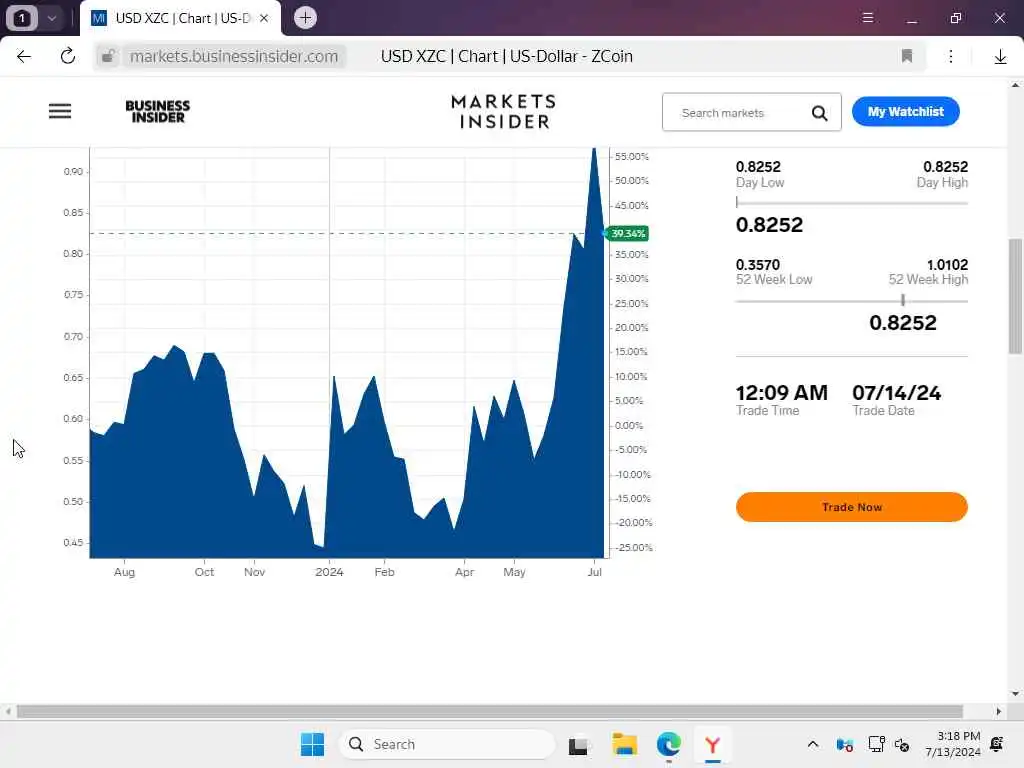Click the vertical page scrollbar thumb
Screen dimensions: 1024x768
[x=1015, y=296]
